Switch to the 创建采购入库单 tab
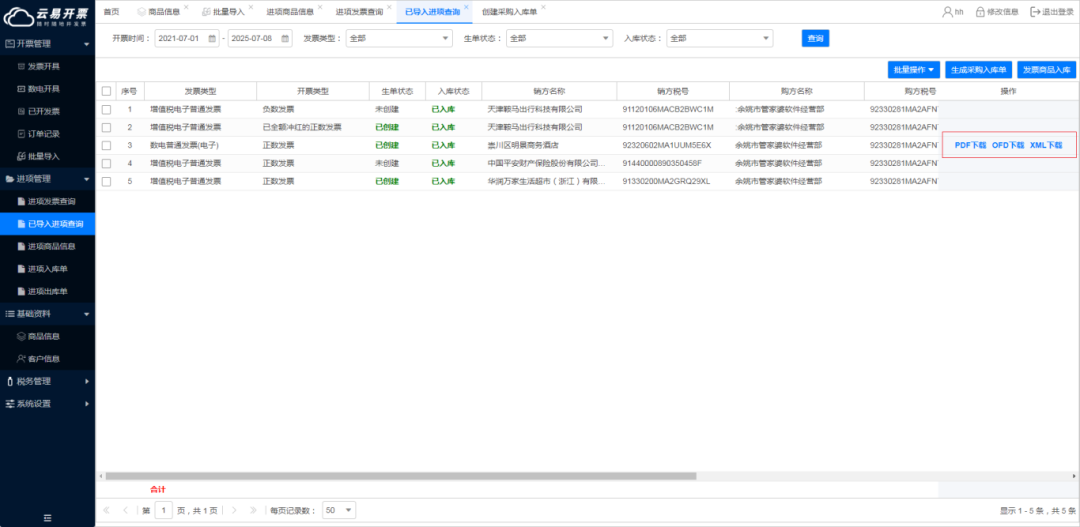This screenshot has height=527, width=1080. [x=508, y=12]
